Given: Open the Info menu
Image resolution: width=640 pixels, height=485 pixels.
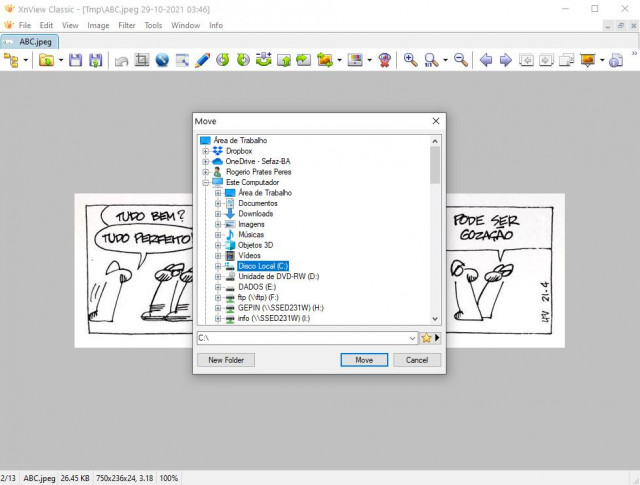Looking at the screenshot, I should pos(216,25).
